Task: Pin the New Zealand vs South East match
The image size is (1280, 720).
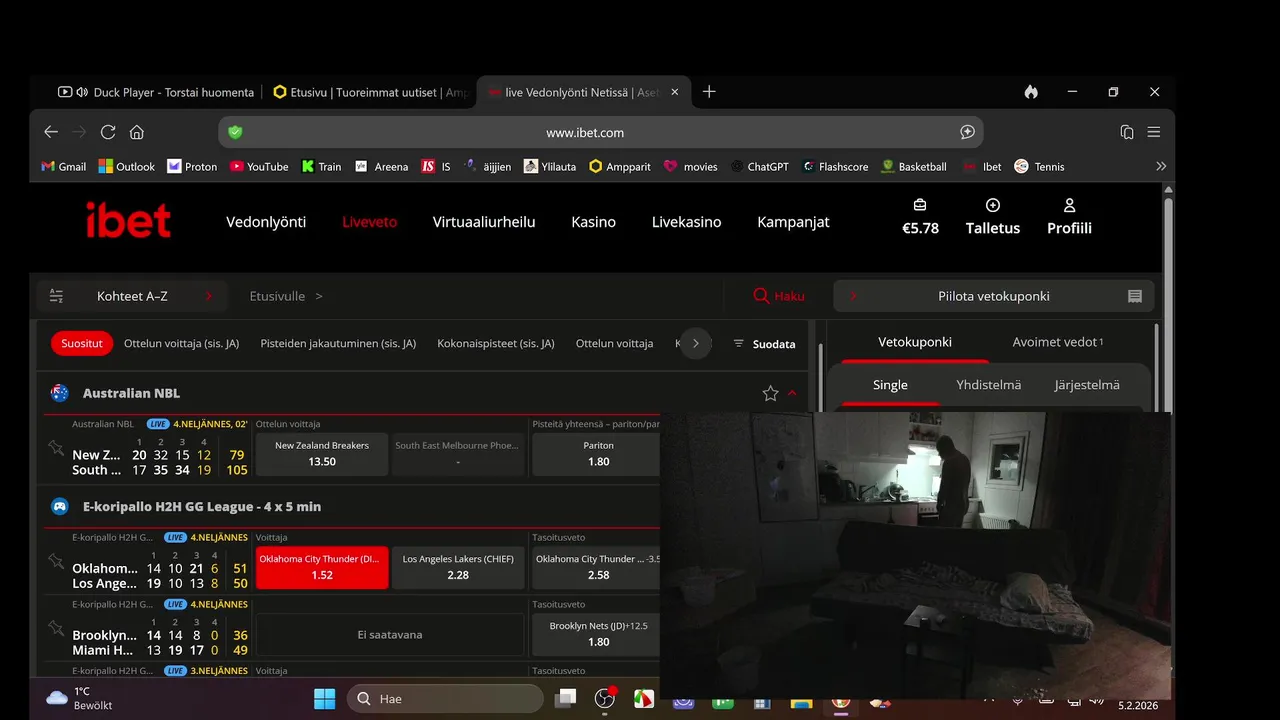Action: [x=56, y=447]
